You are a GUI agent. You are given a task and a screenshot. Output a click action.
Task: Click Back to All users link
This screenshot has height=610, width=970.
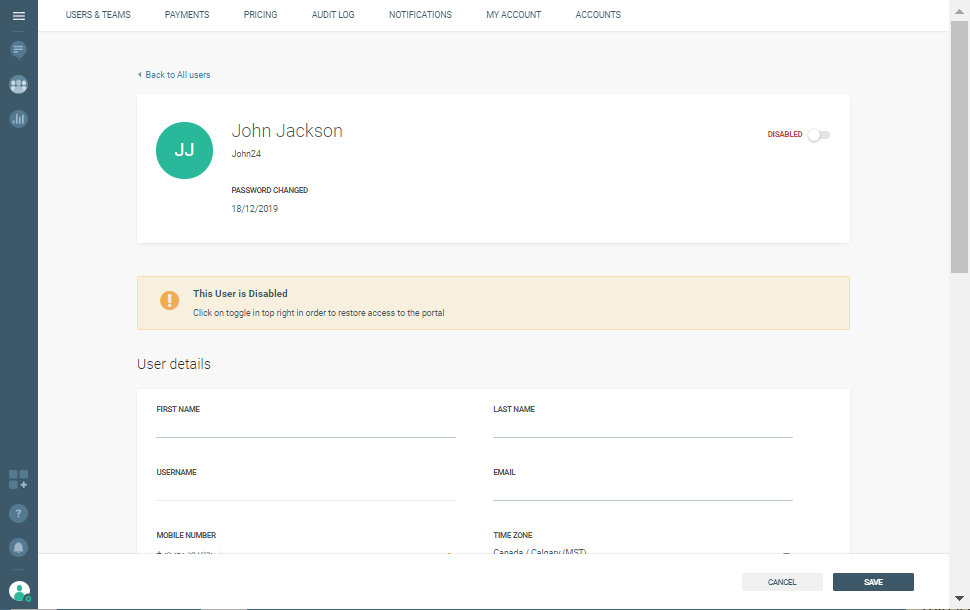(x=175, y=75)
